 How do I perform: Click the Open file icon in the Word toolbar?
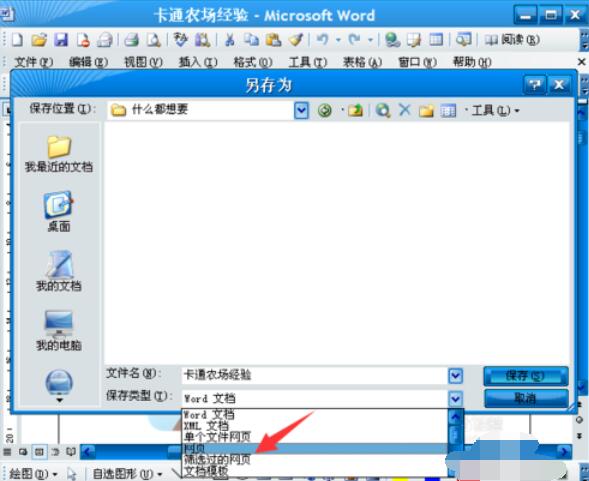39,39
